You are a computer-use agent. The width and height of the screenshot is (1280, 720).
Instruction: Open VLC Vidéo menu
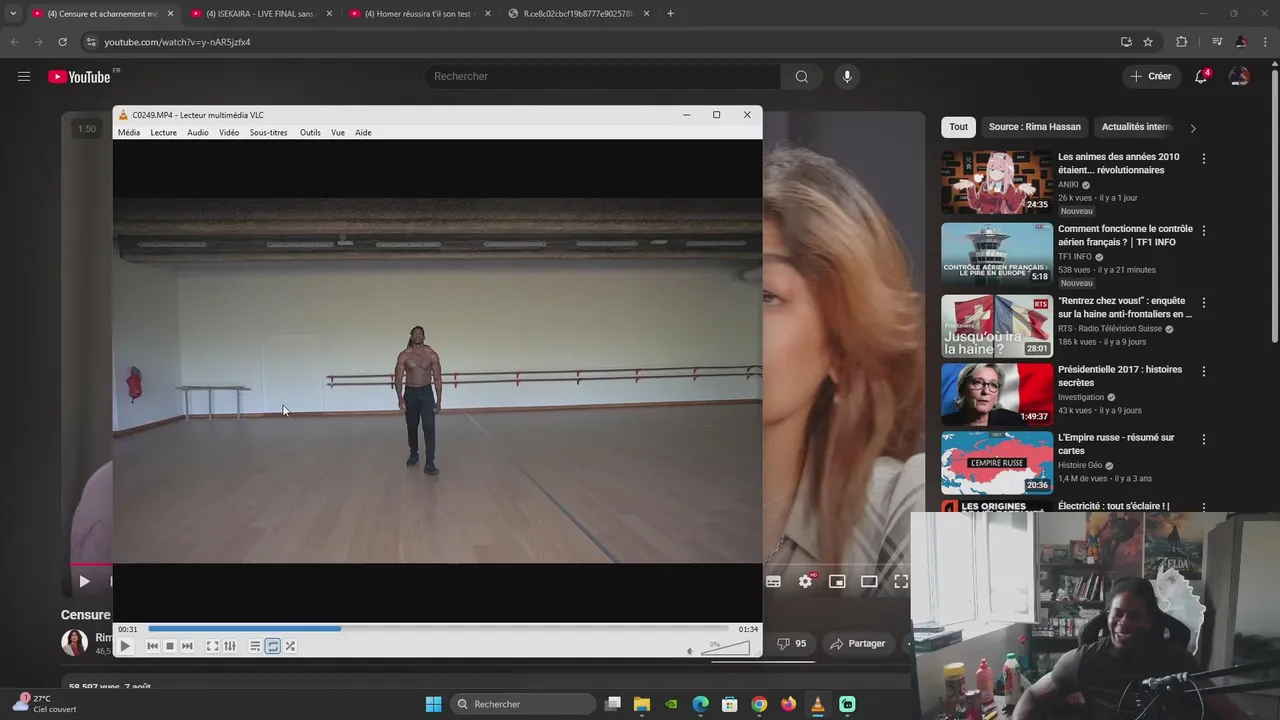click(229, 133)
